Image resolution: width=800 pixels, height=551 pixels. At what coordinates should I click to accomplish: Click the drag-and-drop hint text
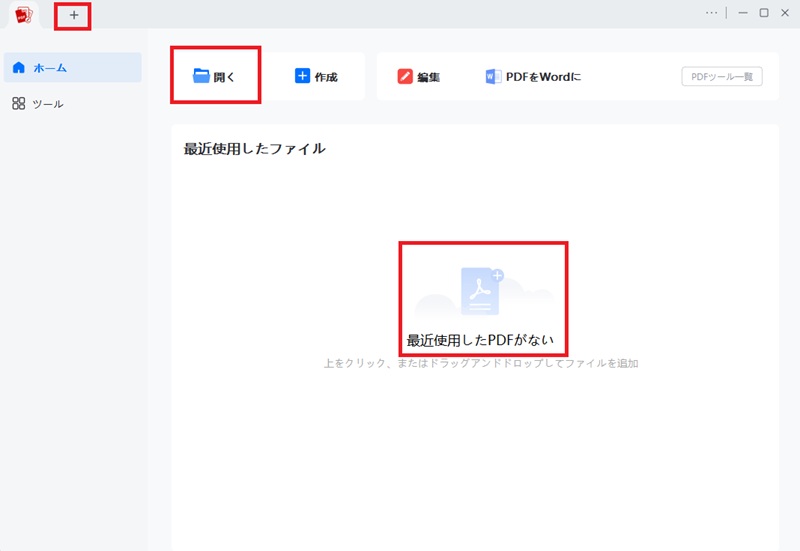(481, 363)
